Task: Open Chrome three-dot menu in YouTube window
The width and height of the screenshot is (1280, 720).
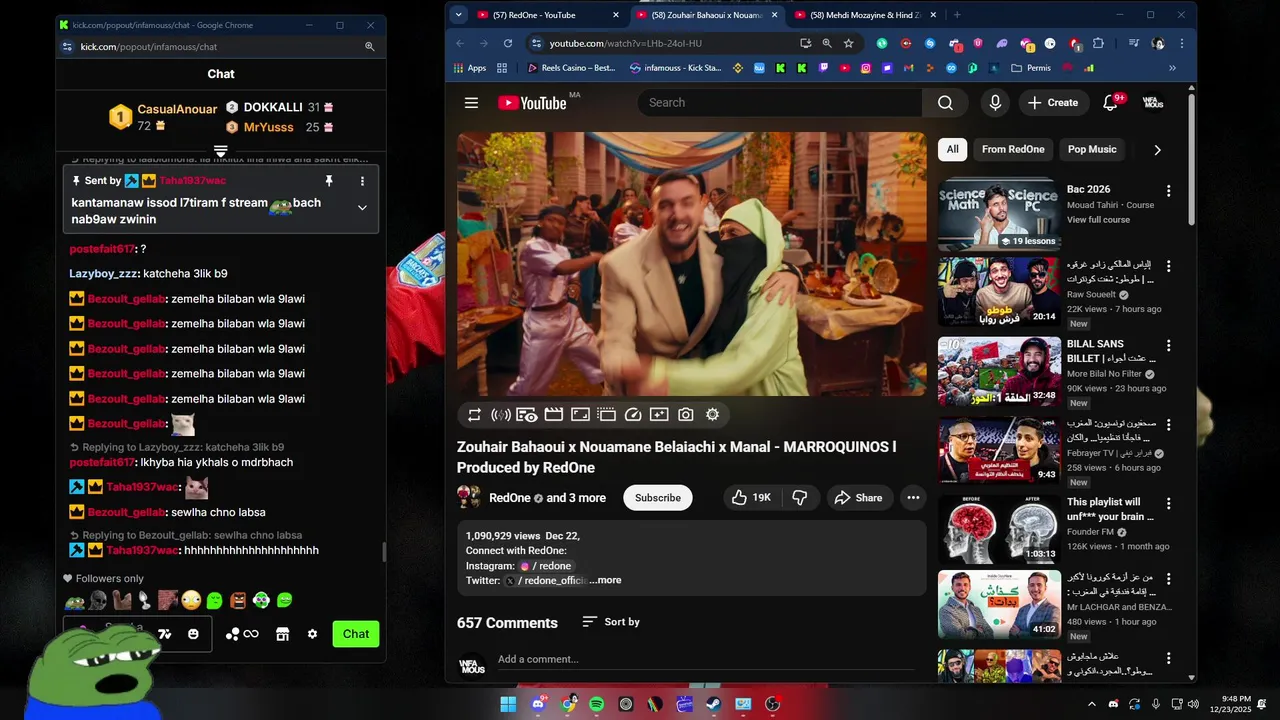Action: pos(1182,43)
